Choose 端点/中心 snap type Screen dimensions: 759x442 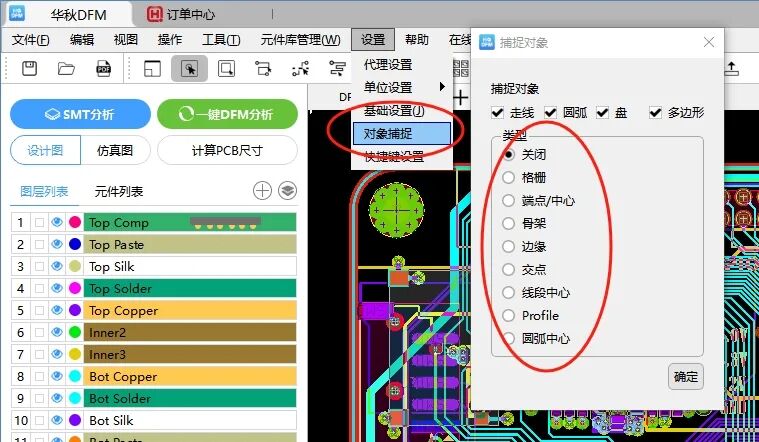[508, 200]
